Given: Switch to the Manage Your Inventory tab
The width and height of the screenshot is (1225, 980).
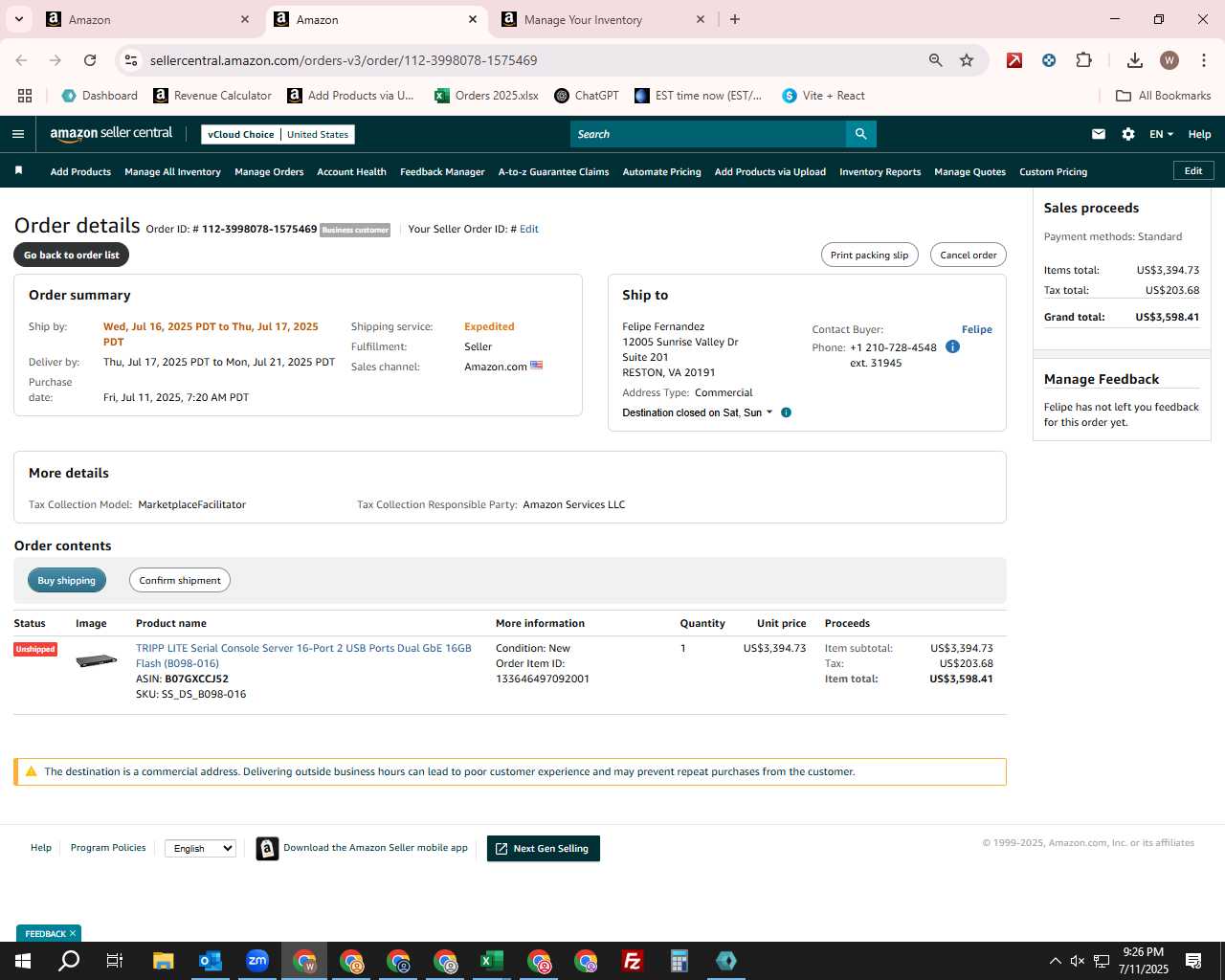Looking at the screenshot, I should [x=603, y=19].
